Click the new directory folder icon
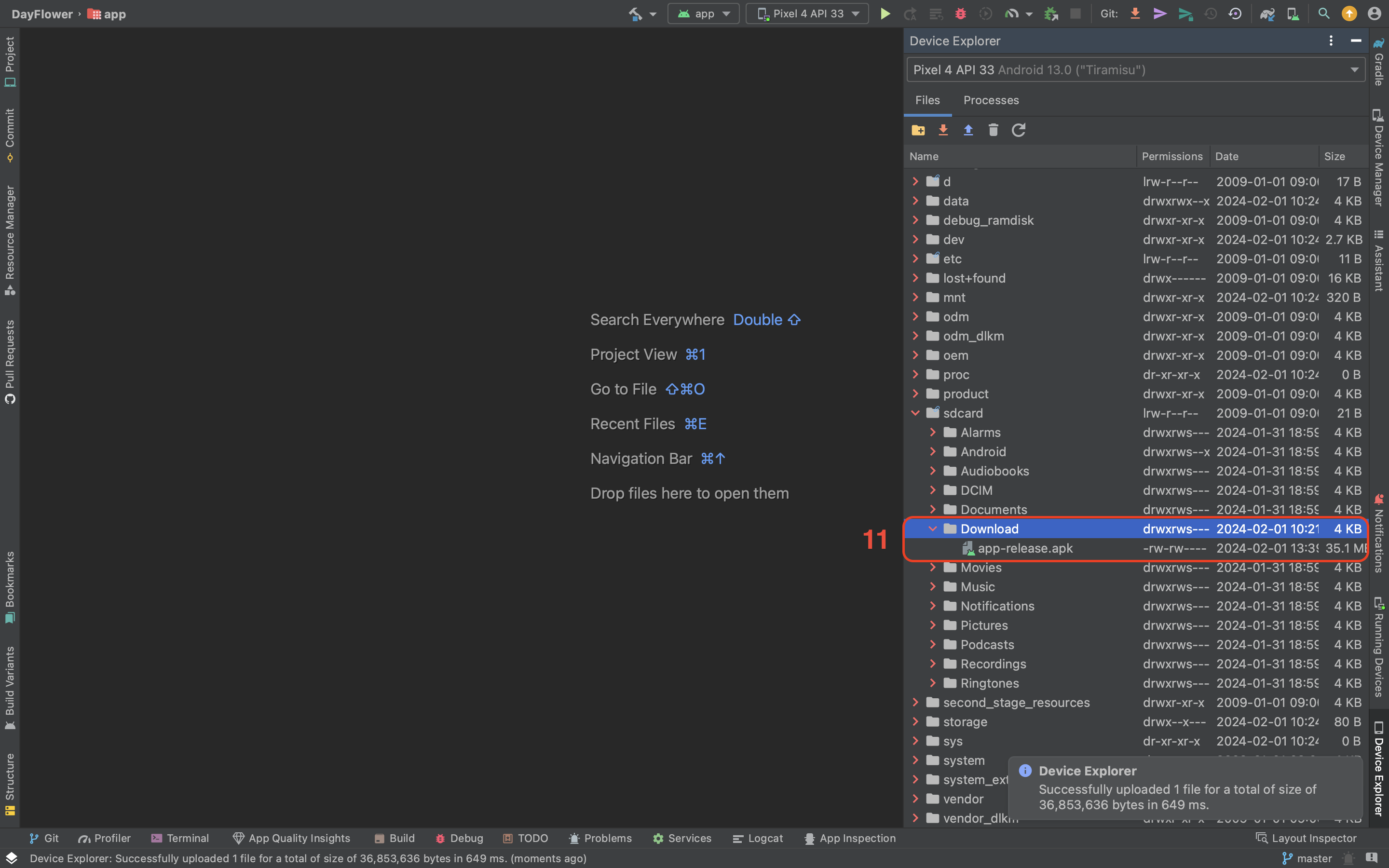 click(x=918, y=130)
